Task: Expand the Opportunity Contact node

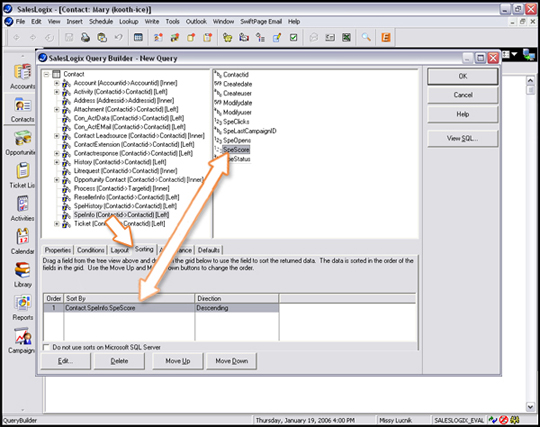Action: [56, 180]
